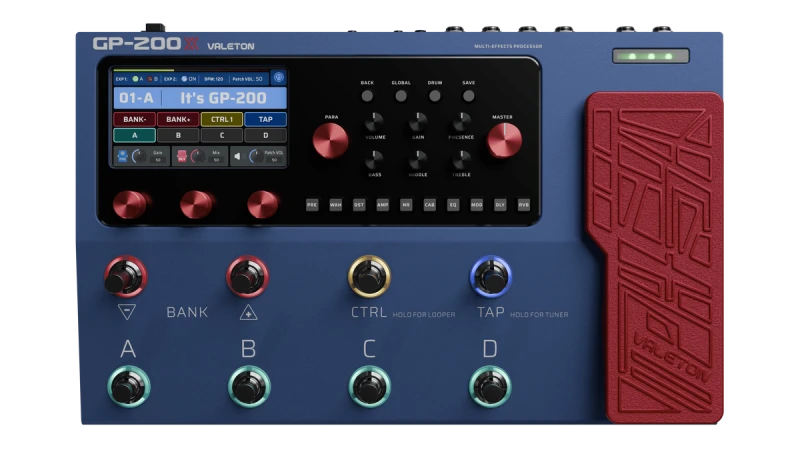Stomp footswitch C
The height and width of the screenshot is (450, 800).
[370, 387]
